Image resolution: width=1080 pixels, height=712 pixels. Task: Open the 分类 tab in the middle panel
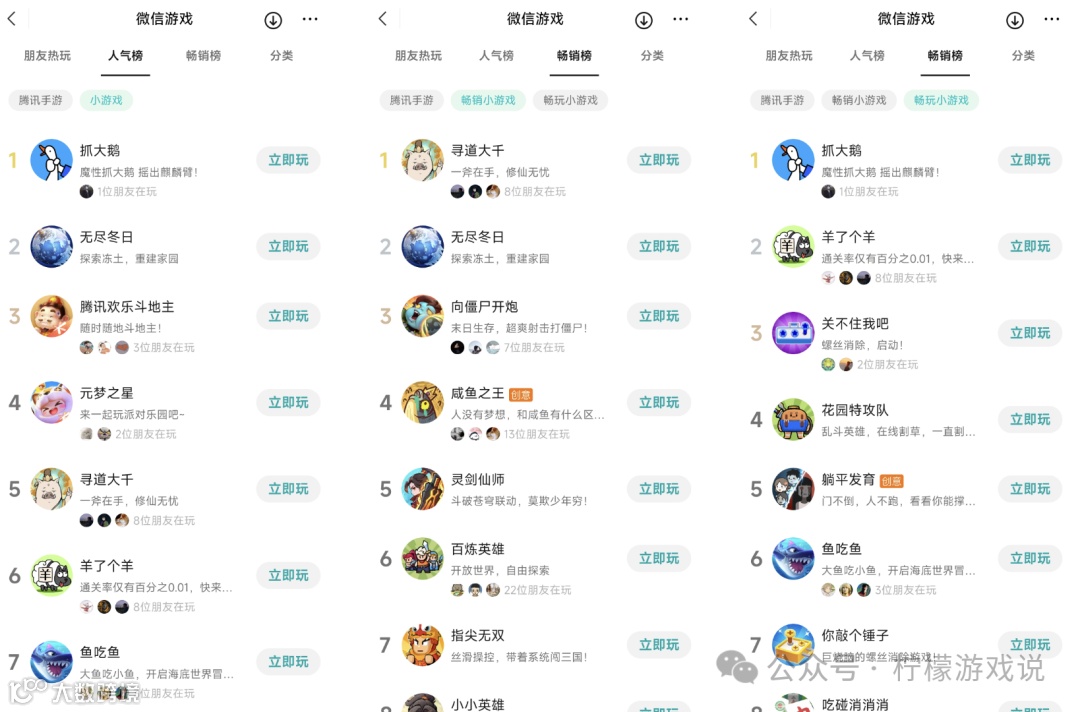coord(652,56)
